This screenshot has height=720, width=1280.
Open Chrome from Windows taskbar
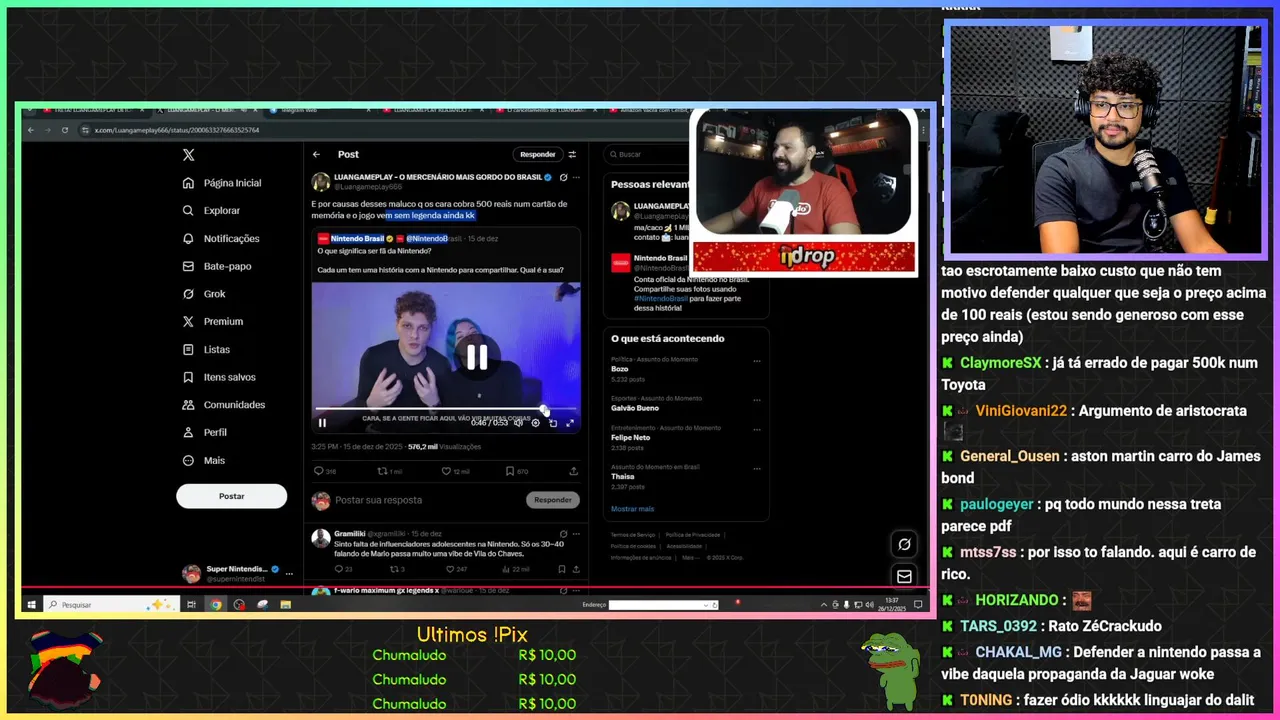click(215, 604)
